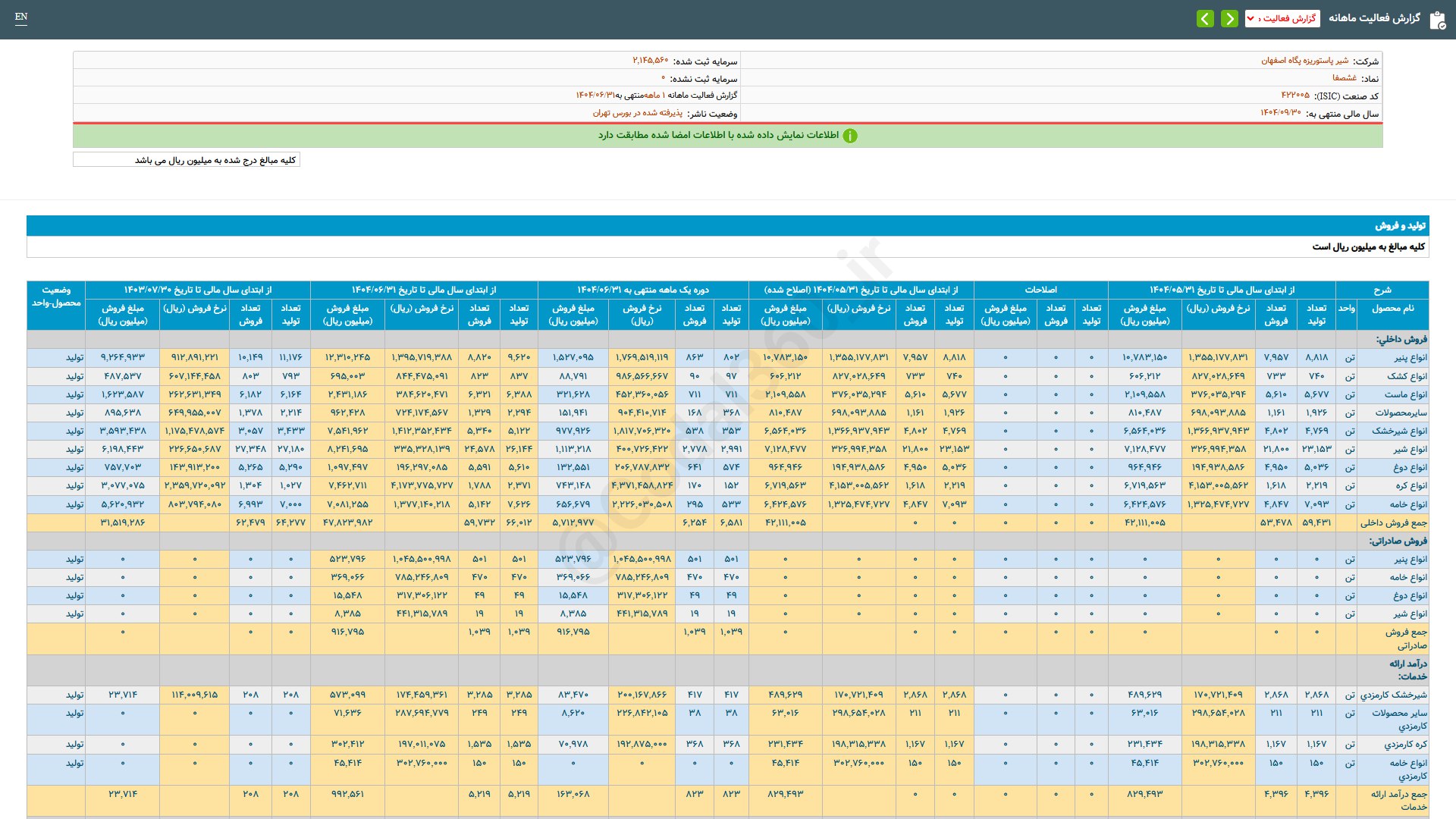
Task: Click the green left-arrow navigation button
Action: click(1205, 18)
